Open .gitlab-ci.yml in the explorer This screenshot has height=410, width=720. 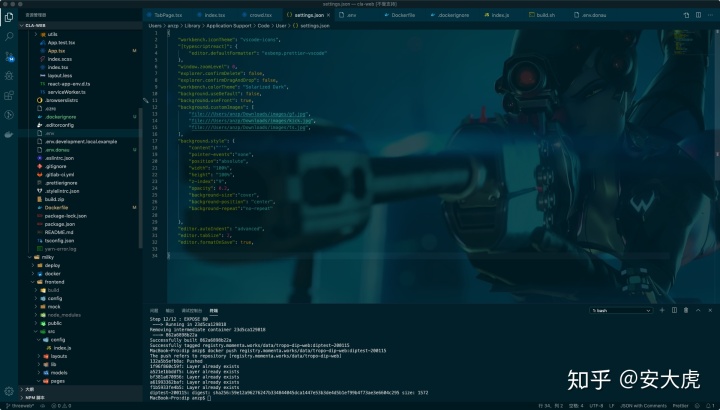coord(59,174)
